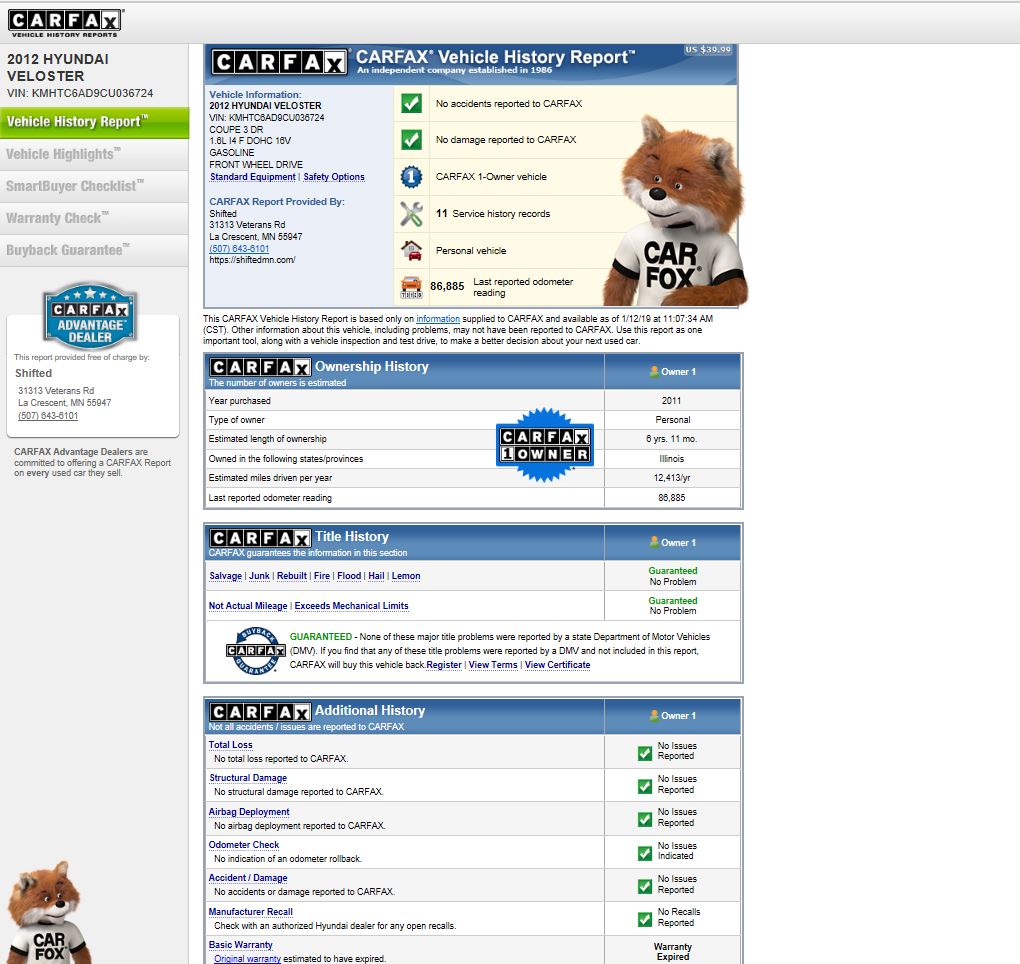
Task: Click the checkmark for Airbag Deployment status
Action: (645, 819)
